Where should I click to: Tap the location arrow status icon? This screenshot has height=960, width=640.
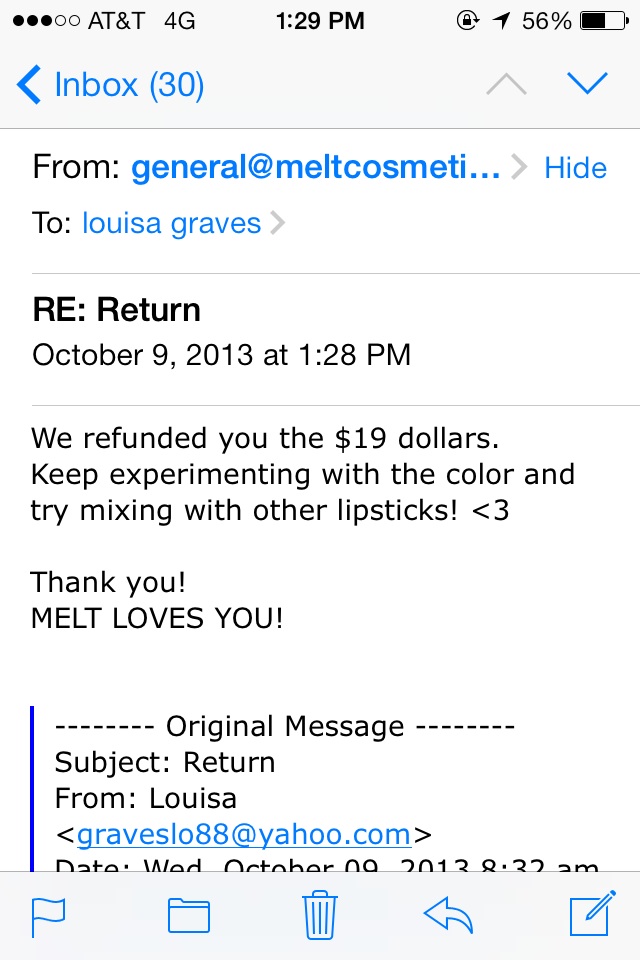[502, 21]
